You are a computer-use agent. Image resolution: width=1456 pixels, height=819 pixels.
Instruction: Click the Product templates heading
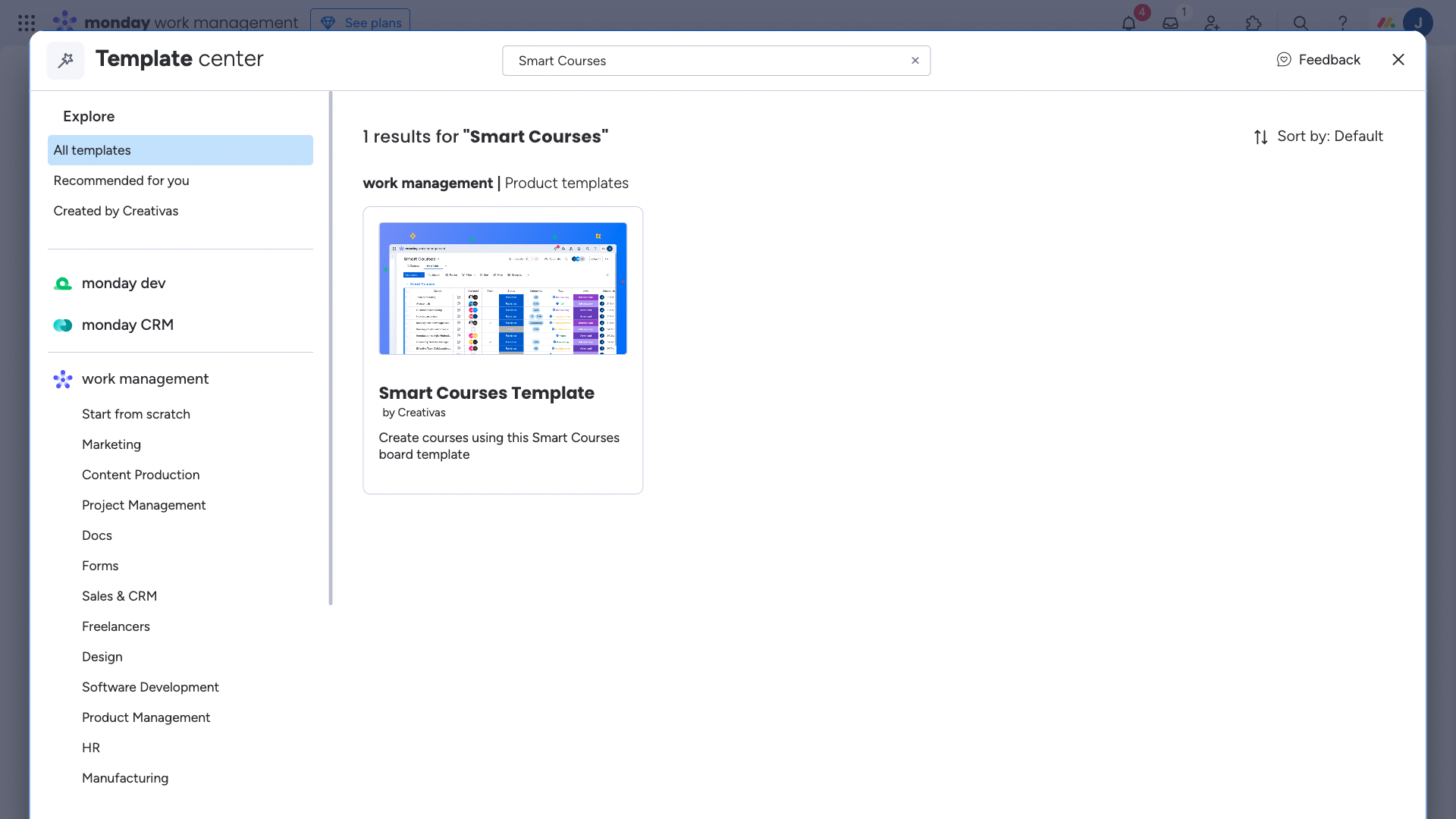566,183
